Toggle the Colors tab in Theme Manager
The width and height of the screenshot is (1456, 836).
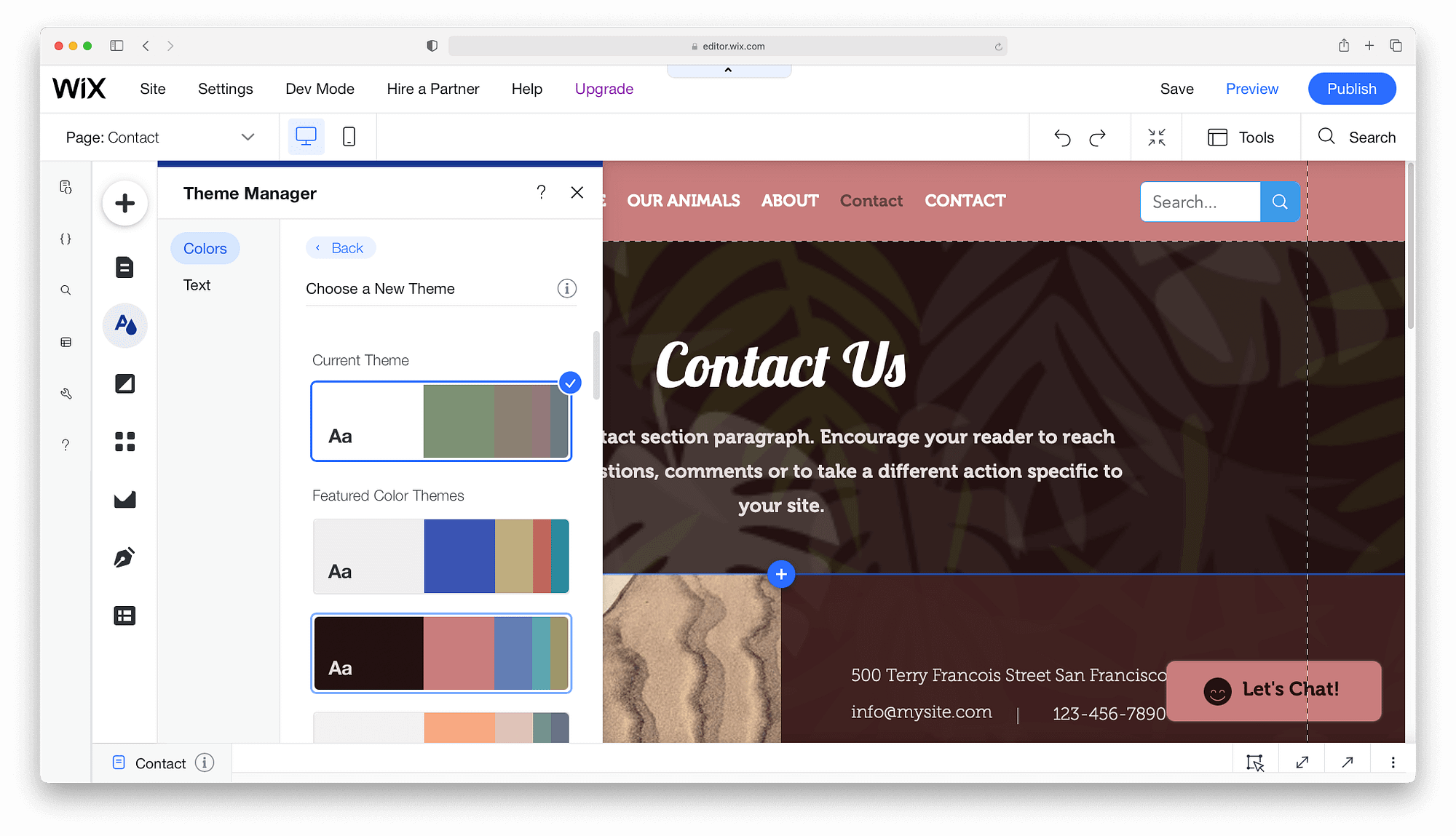(x=205, y=248)
